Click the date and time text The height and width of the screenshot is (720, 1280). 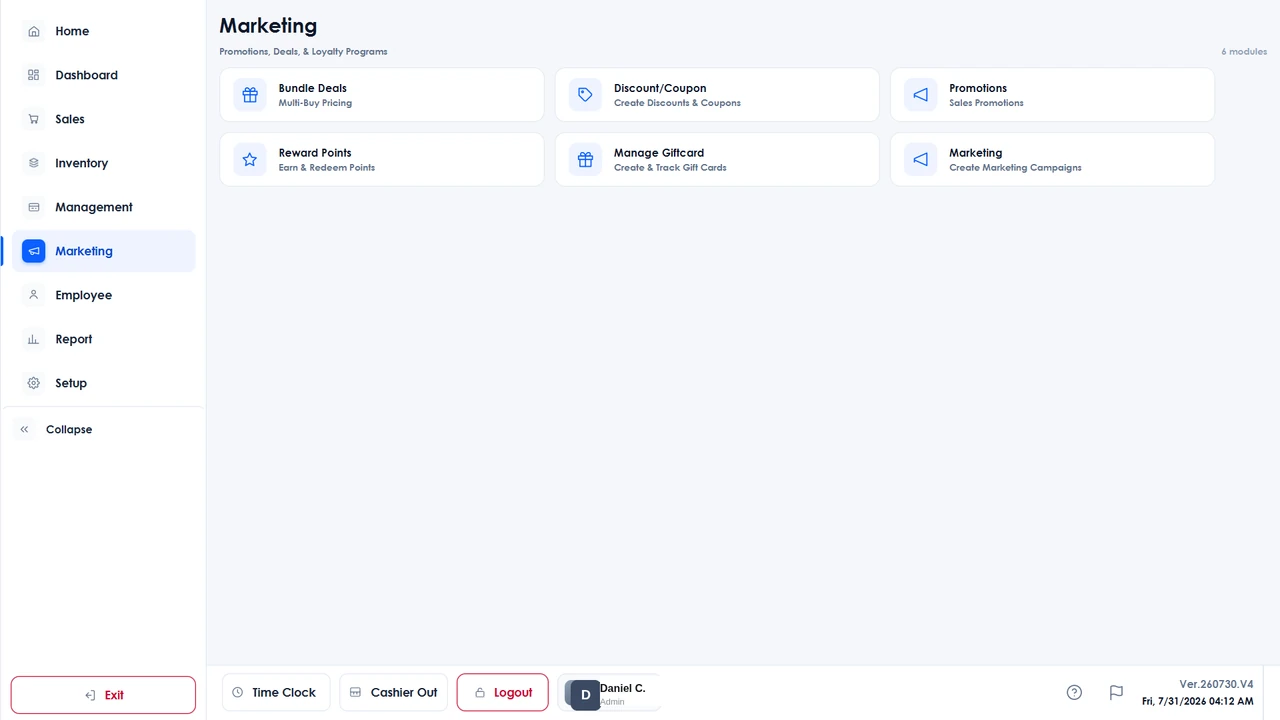[x=1197, y=701]
